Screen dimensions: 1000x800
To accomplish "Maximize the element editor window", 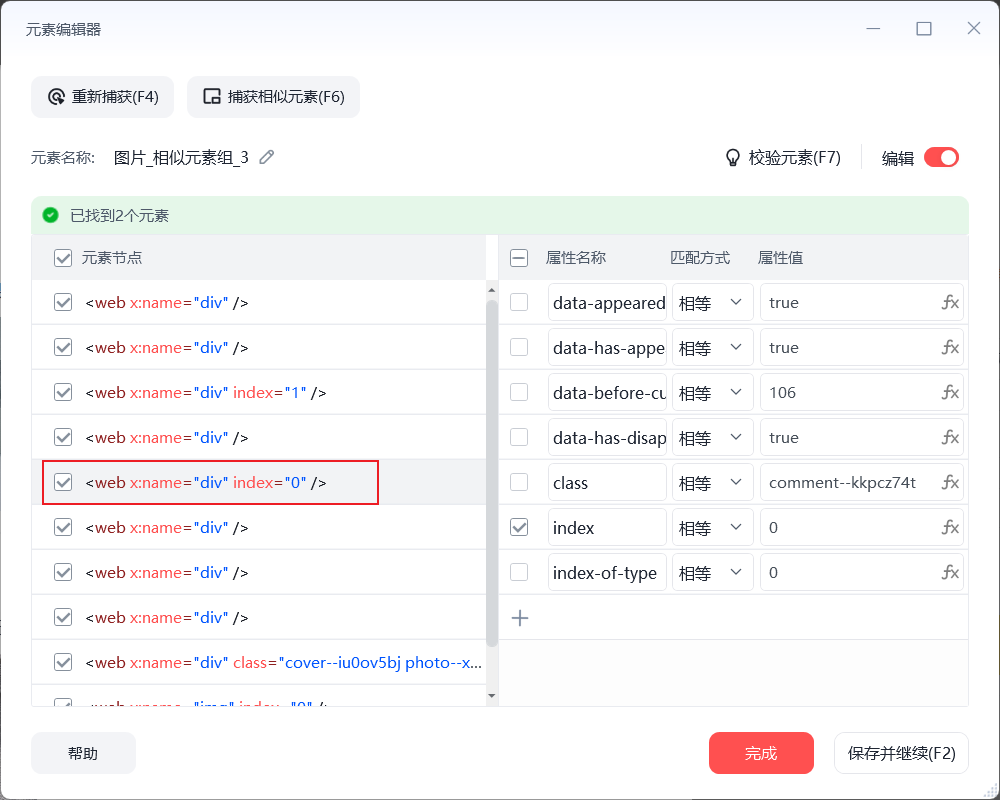I will click(x=924, y=29).
